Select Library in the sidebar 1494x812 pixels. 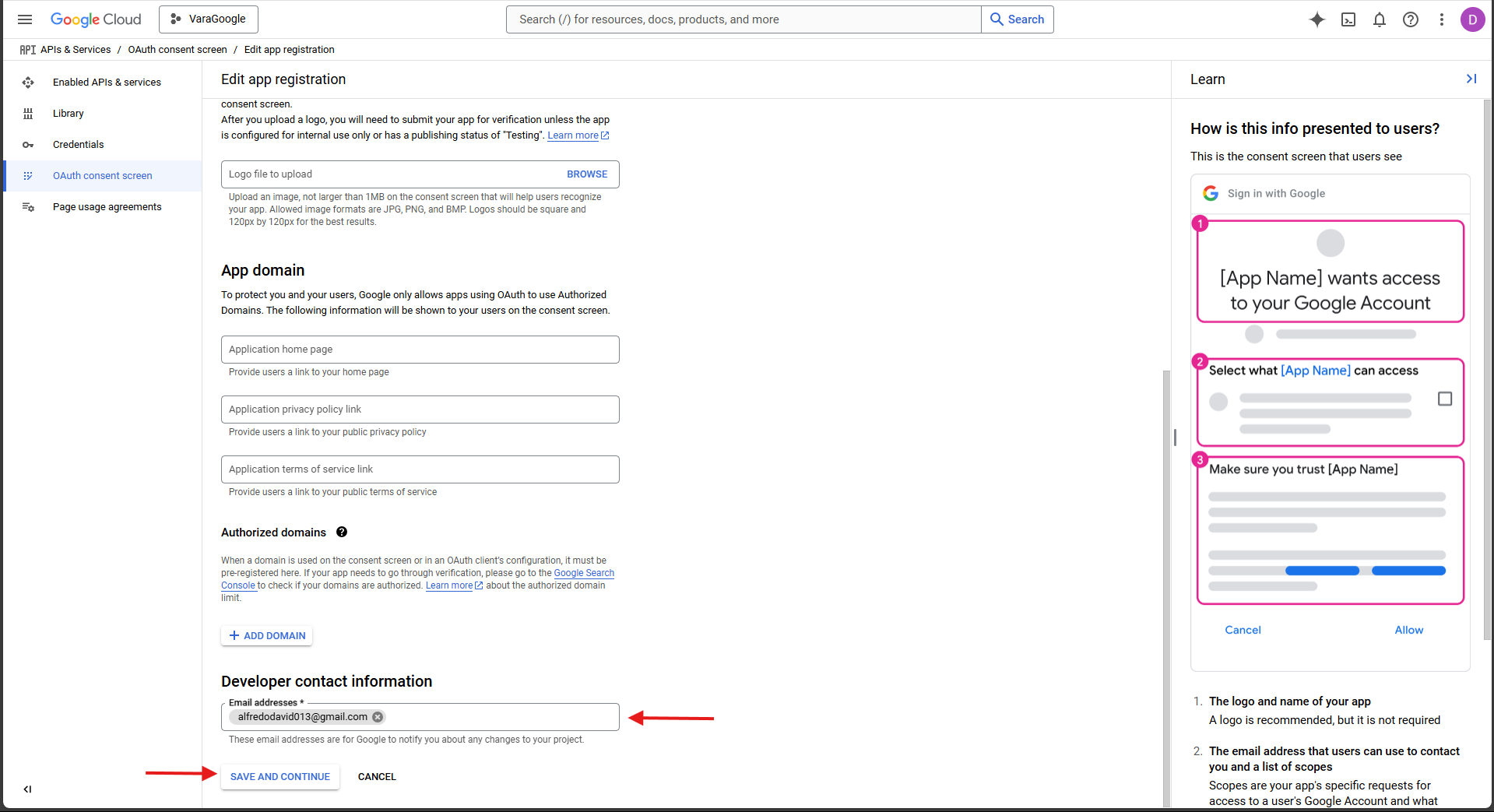103,114
